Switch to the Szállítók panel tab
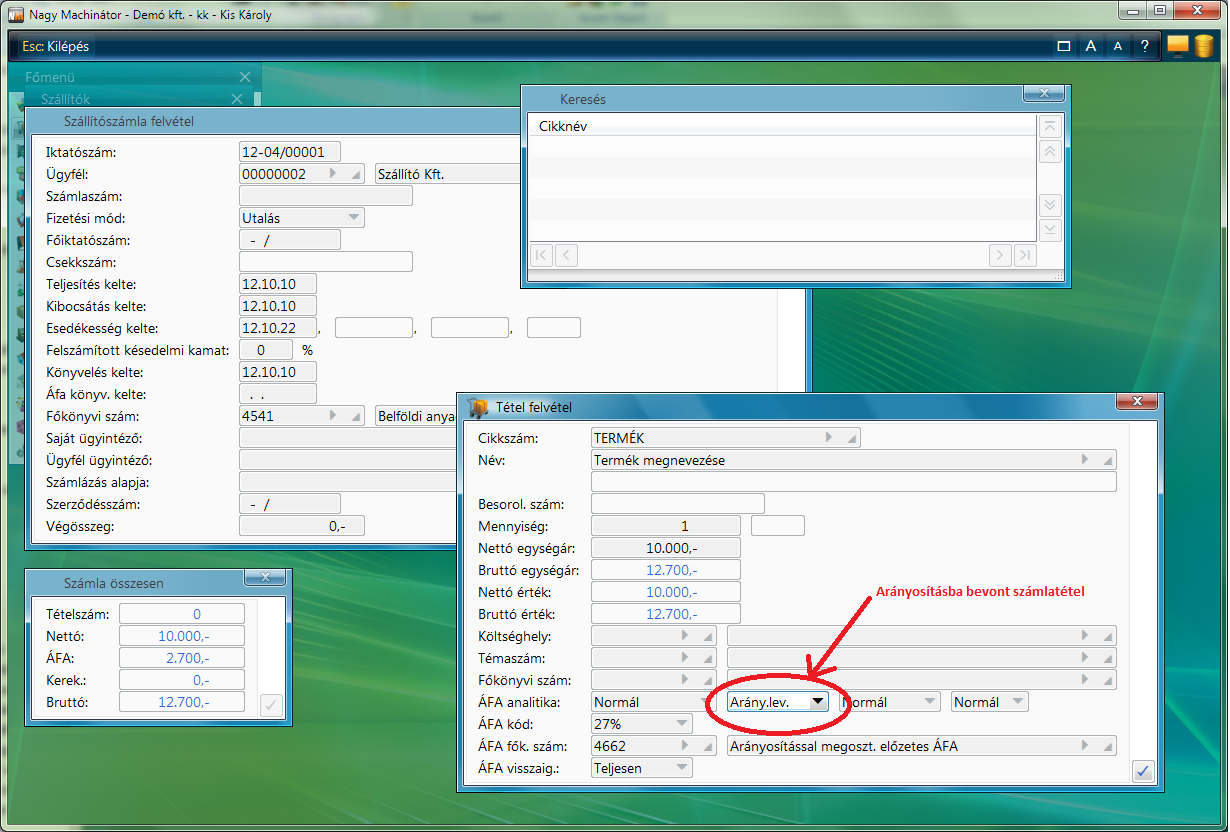 [x=66, y=99]
